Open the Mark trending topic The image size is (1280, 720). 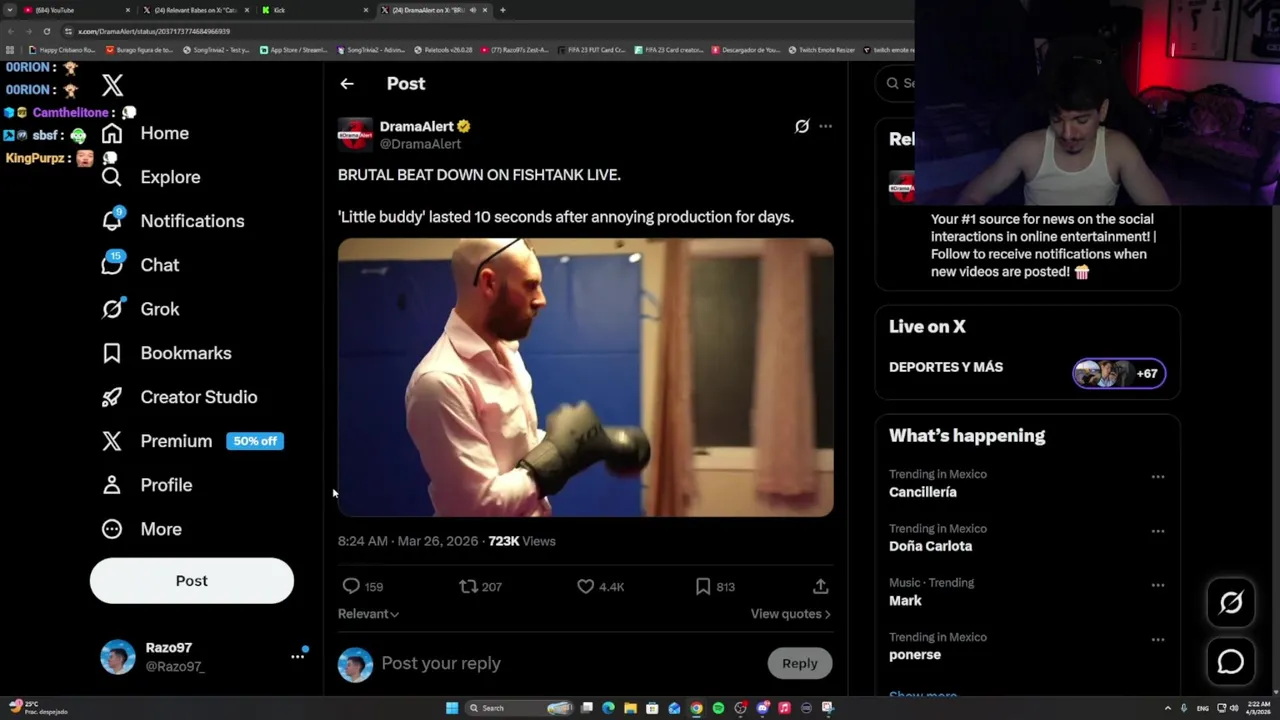tap(905, 600)
